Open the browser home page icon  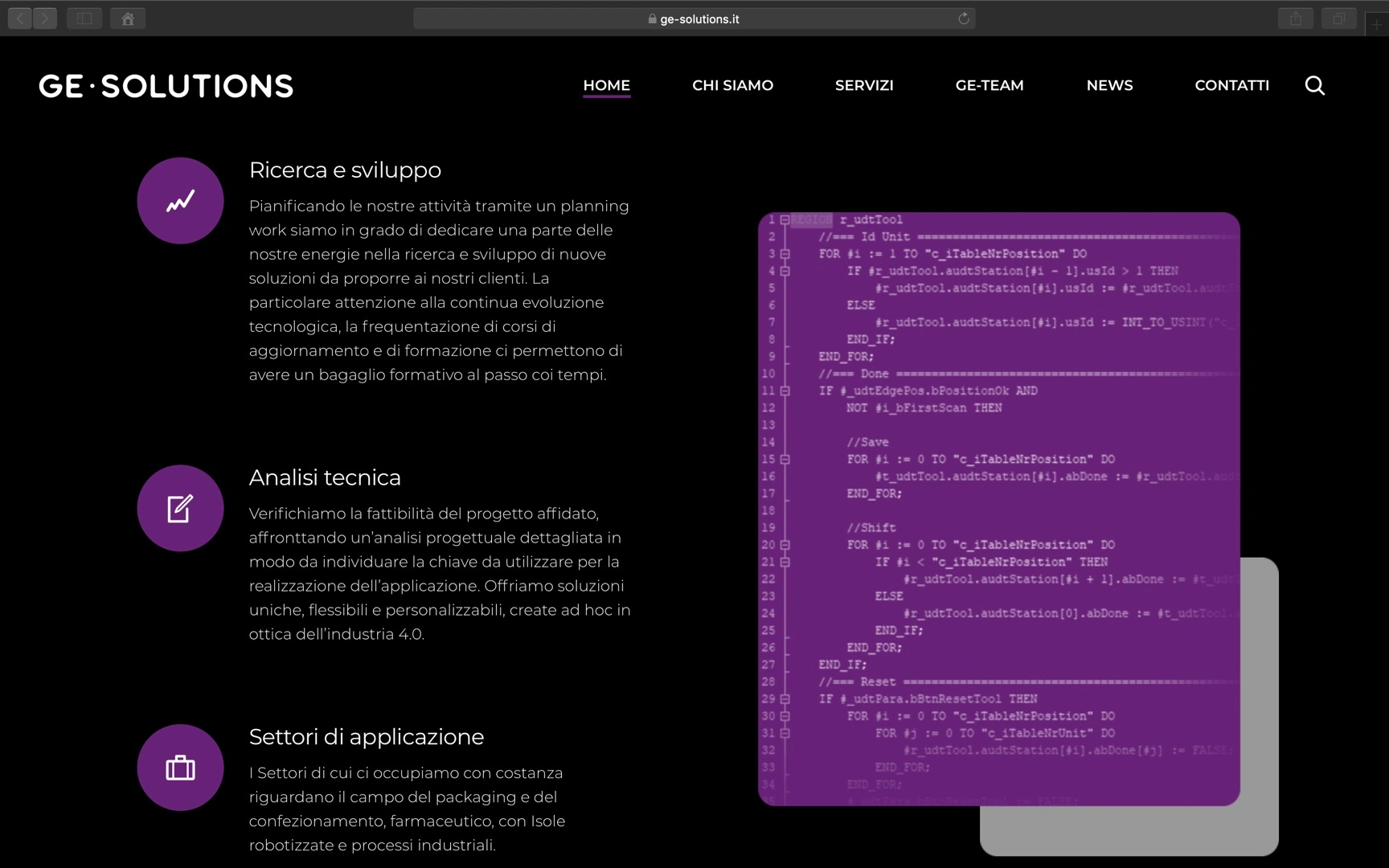point(128,18)
